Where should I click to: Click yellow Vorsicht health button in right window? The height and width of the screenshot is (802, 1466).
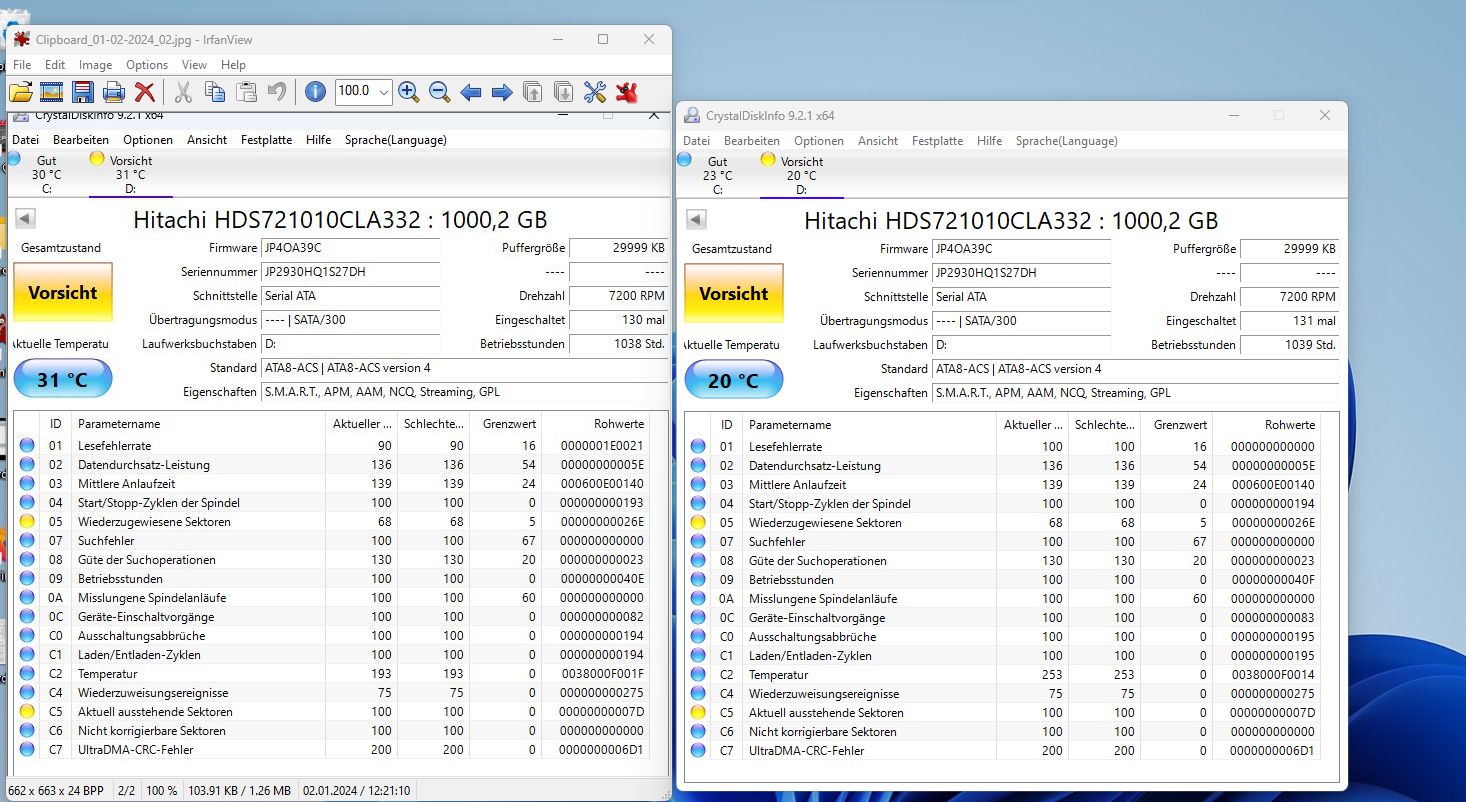pyautogui.click(x=734, y=293)
